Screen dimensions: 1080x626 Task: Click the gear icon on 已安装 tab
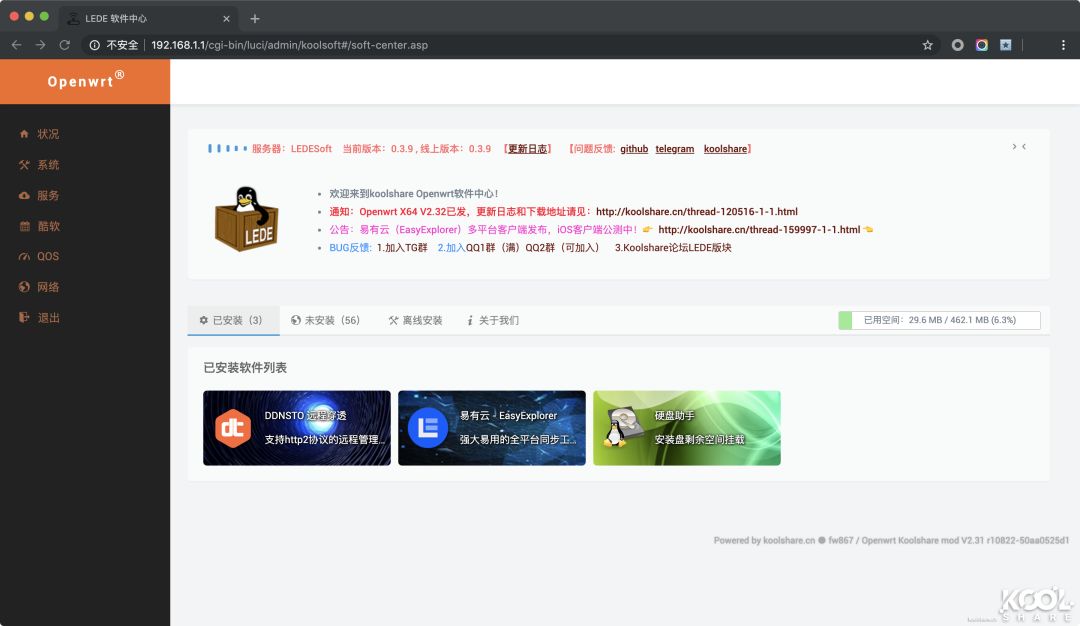[202, 320]
